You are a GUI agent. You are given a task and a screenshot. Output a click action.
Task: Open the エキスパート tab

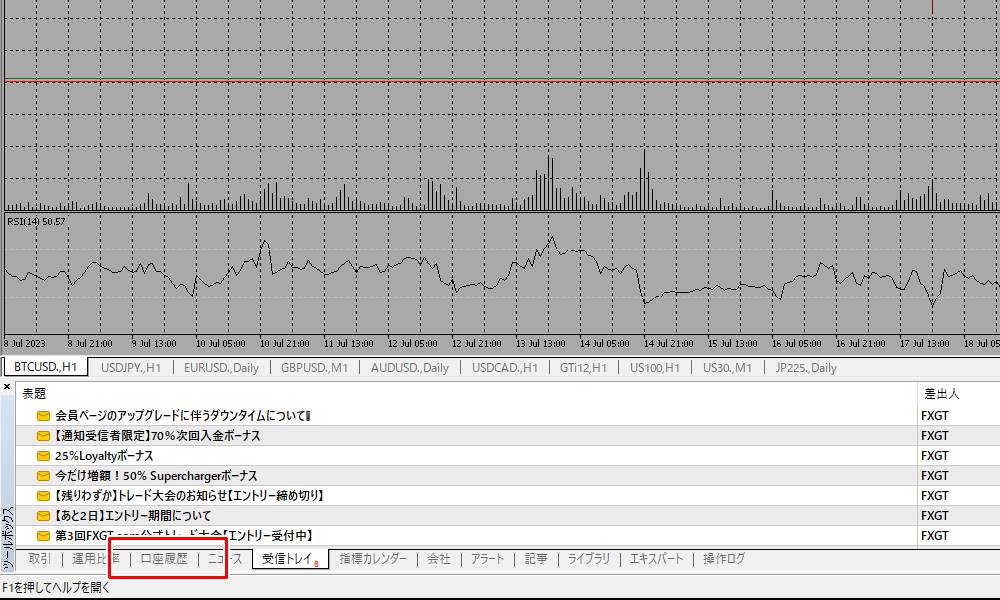657,559
